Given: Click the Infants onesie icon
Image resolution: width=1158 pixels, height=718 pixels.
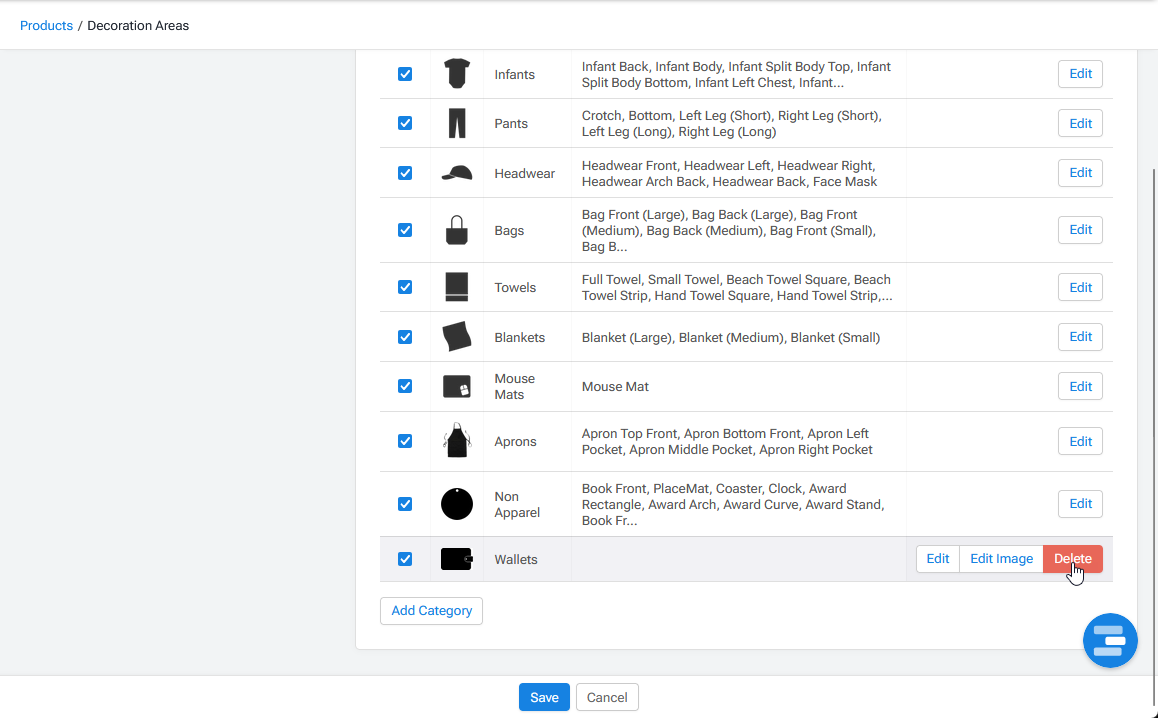Looking at the screenshot, I should click(x=457, y=74).
